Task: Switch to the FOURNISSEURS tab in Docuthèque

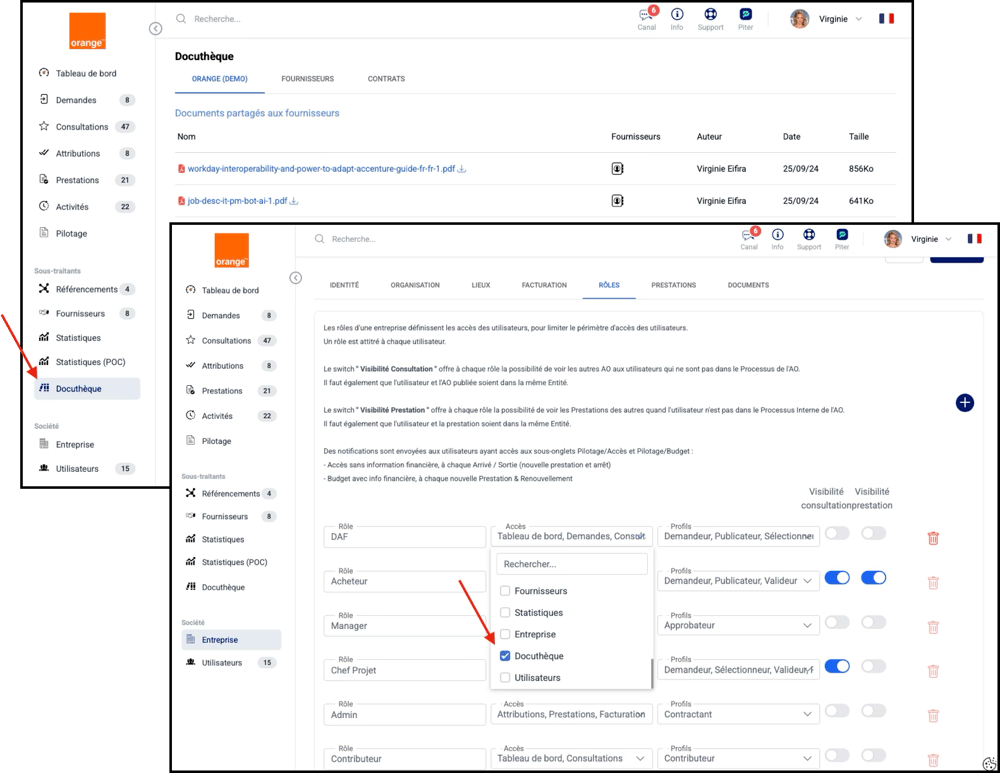Action: (x=307, y=79)
